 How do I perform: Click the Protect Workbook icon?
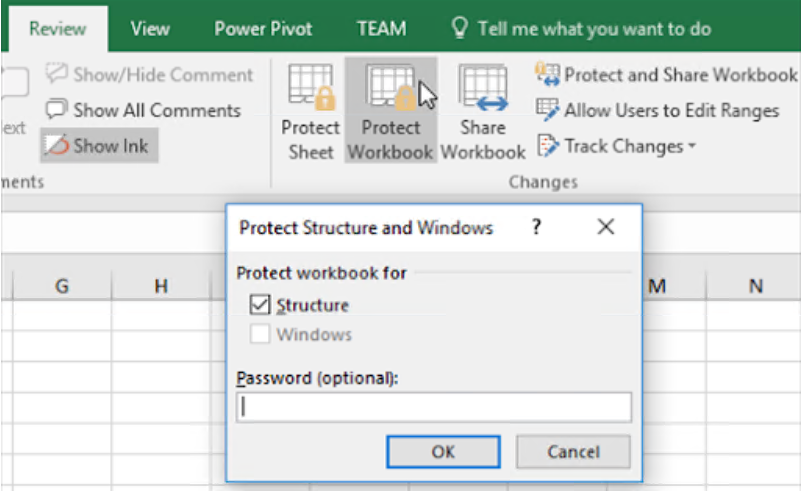pyautogui.click(x=390, y=88)
